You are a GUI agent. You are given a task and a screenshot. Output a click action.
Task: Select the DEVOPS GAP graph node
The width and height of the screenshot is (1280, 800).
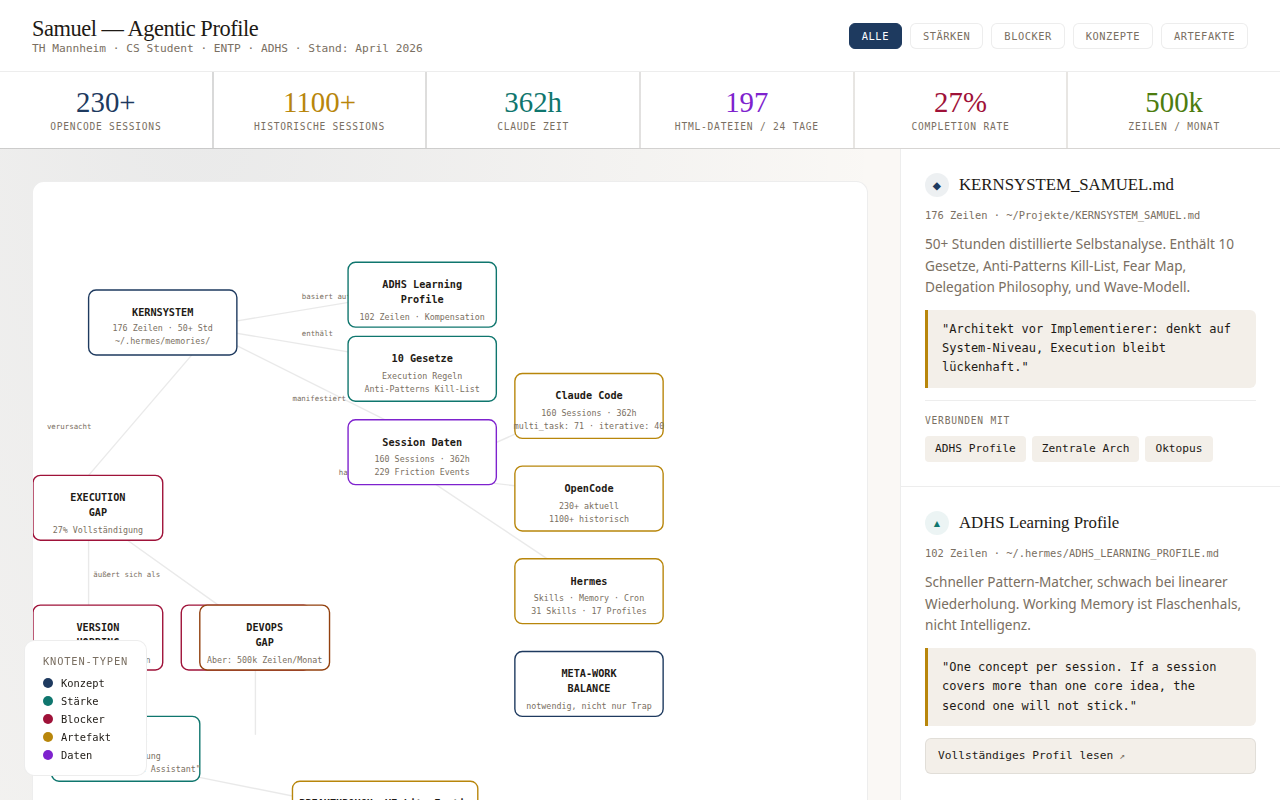click(264, 637)
